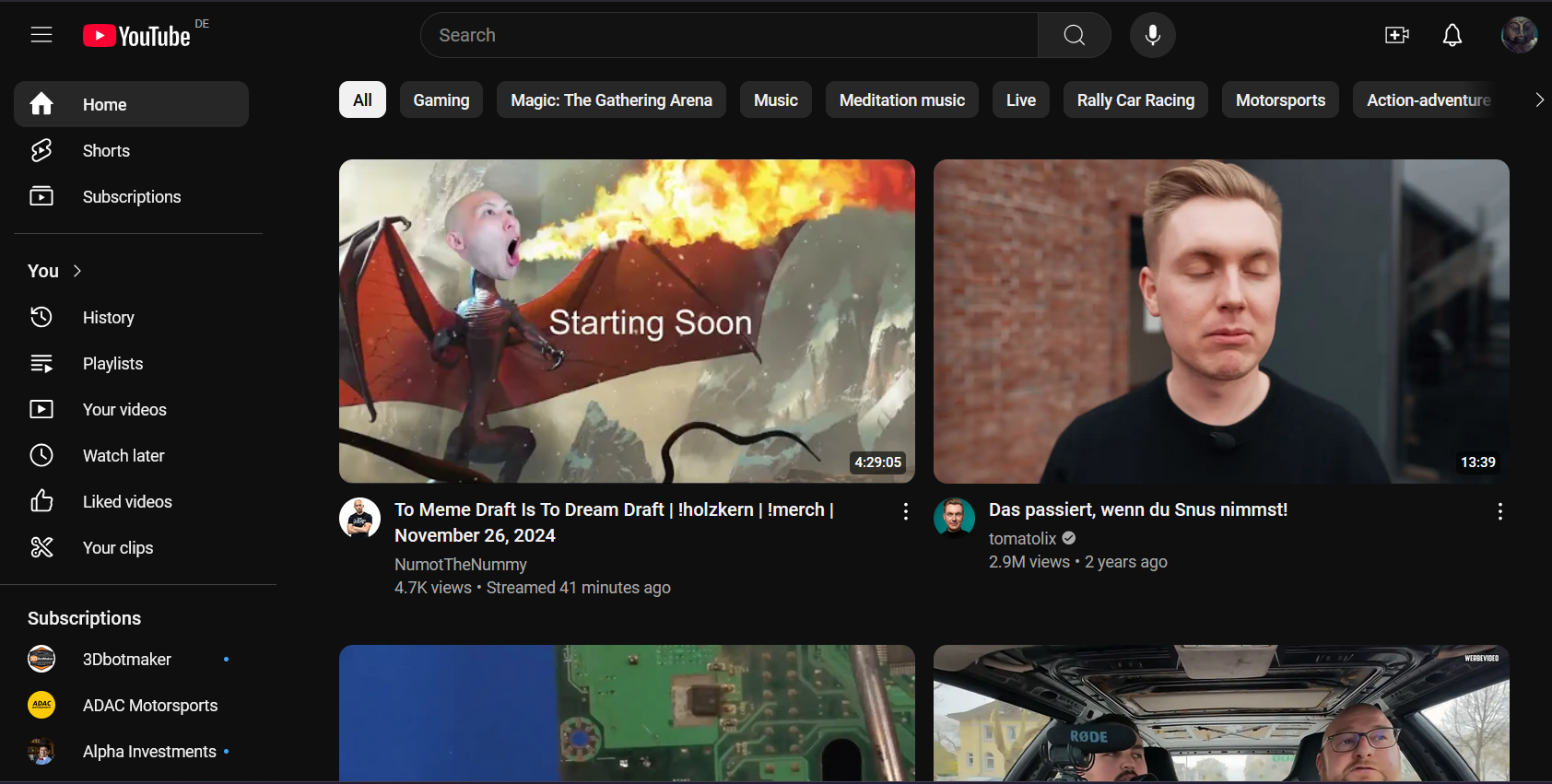Open the ADAC Motorsports channel avatar
Viewport: 1552px width, 784px height.
point(41,705)
